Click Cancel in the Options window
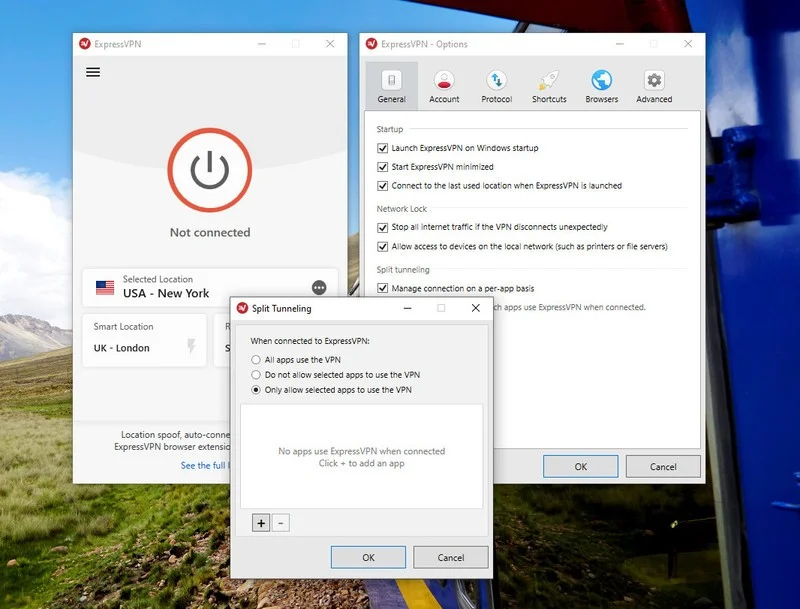Screen dimensions: 800x609 click(663, 467)
